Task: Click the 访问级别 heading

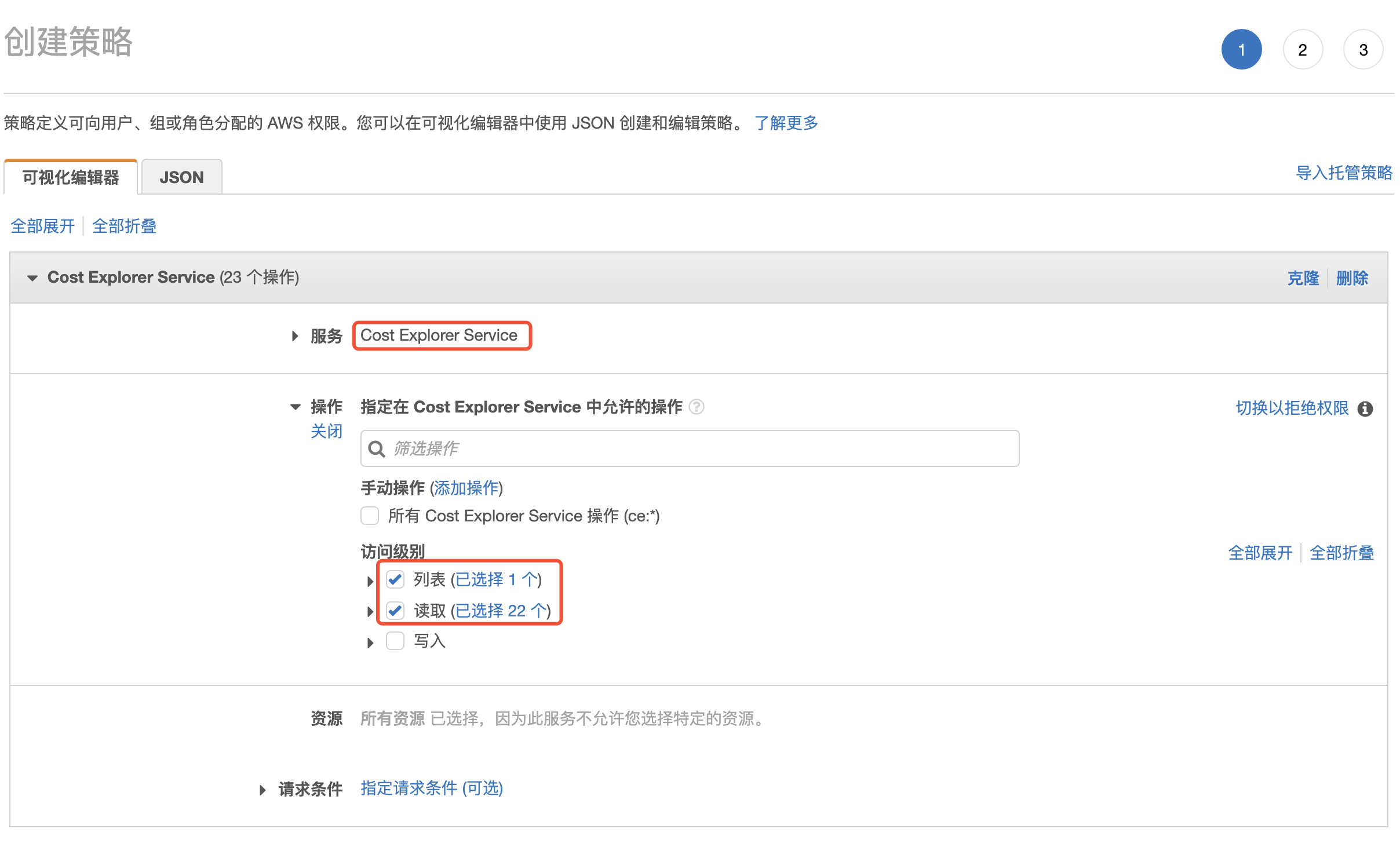Action: point(393,552)
